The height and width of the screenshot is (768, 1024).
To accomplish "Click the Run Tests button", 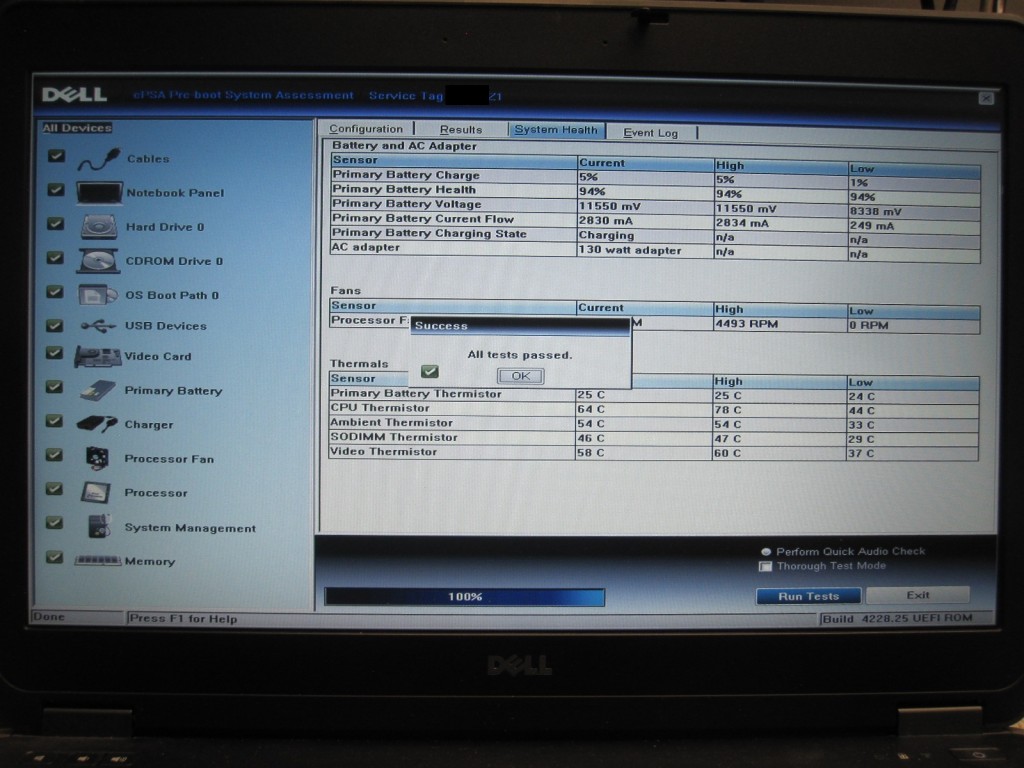I will click(808, 596).
